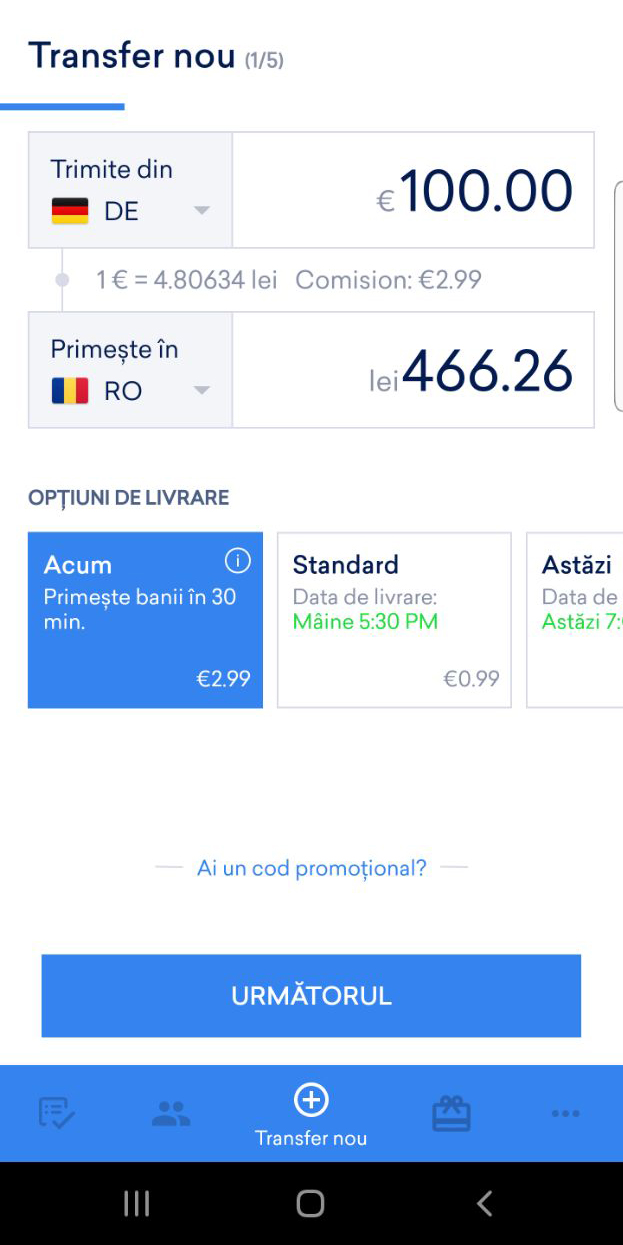Tap the info icon on Acum card
Image resolution: width=623 pixels, height=1245 pixels.
pos(238,562)
